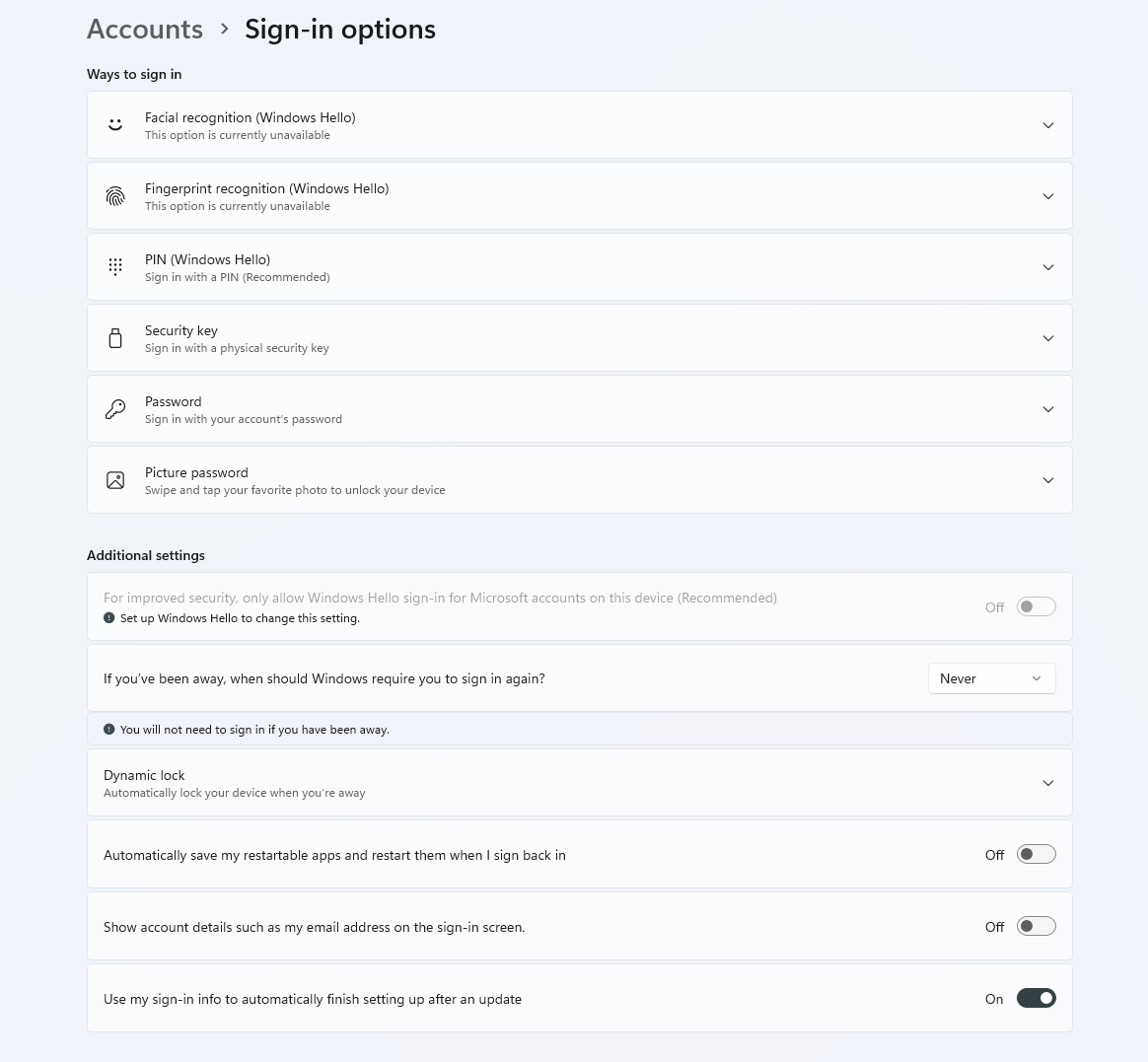Click the Picture password image icon
The width and height of the screenshot is (1148, 1062).
(115, 480)
